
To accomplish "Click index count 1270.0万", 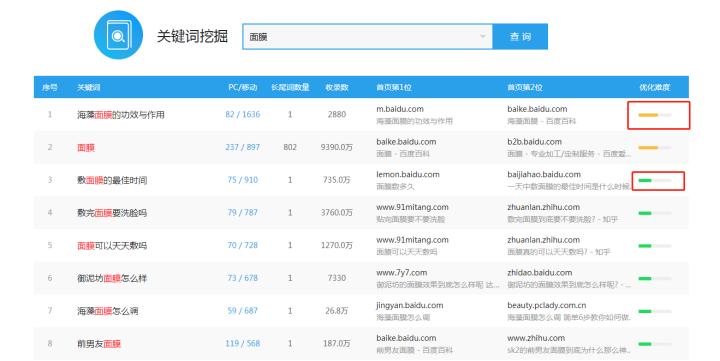I will tap(337, 245).
